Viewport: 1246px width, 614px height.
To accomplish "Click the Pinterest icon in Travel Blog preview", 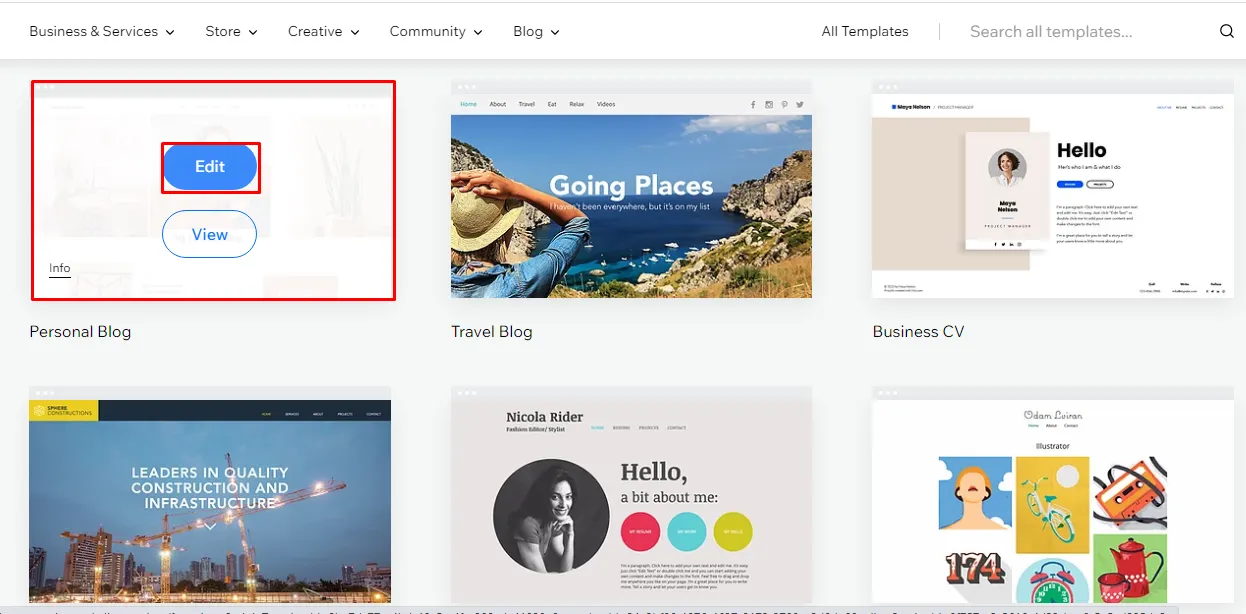I will (x=785, y=104).
